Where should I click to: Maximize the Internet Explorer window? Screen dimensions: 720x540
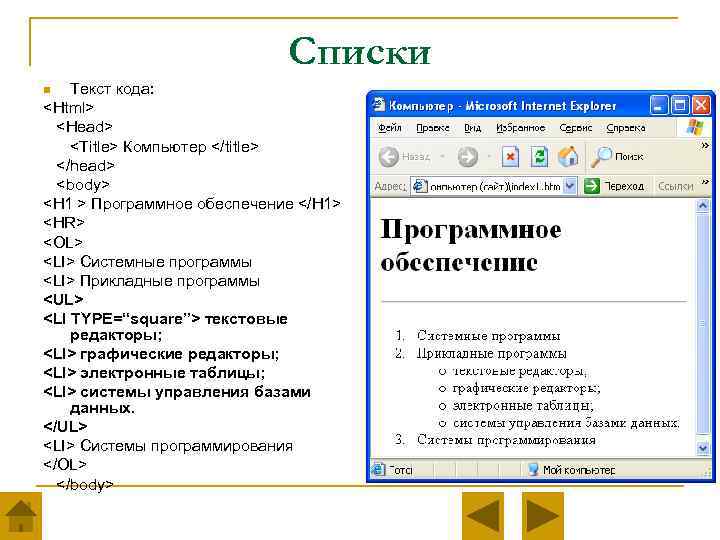[680, 106]
